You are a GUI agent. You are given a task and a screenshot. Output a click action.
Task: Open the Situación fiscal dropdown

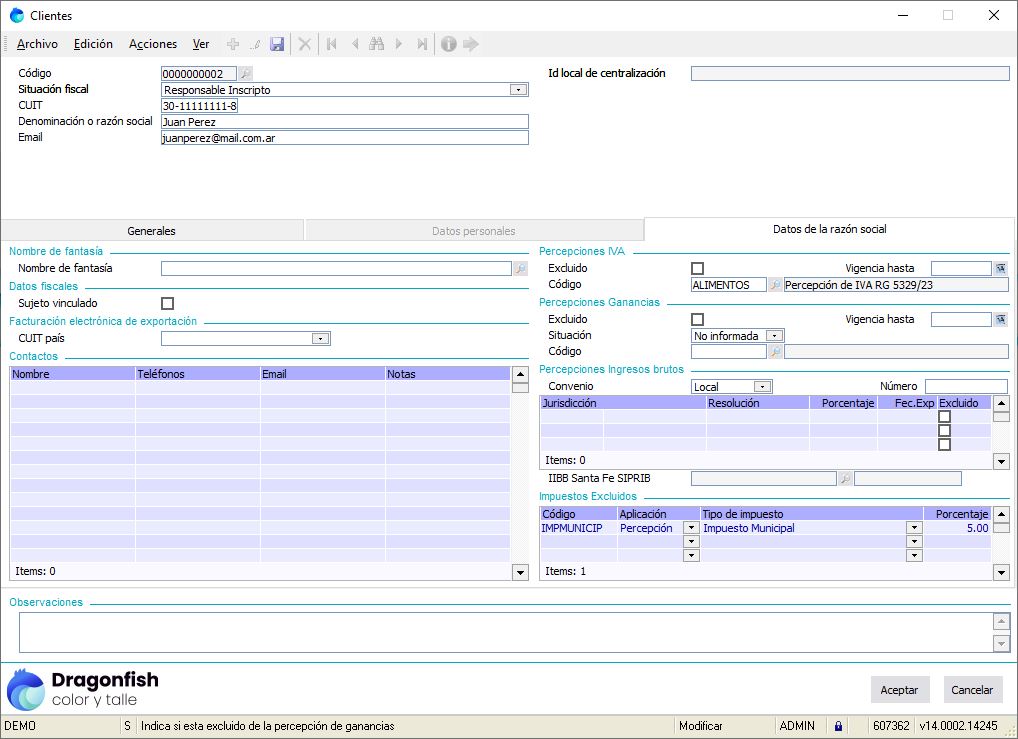coord(518,90)
